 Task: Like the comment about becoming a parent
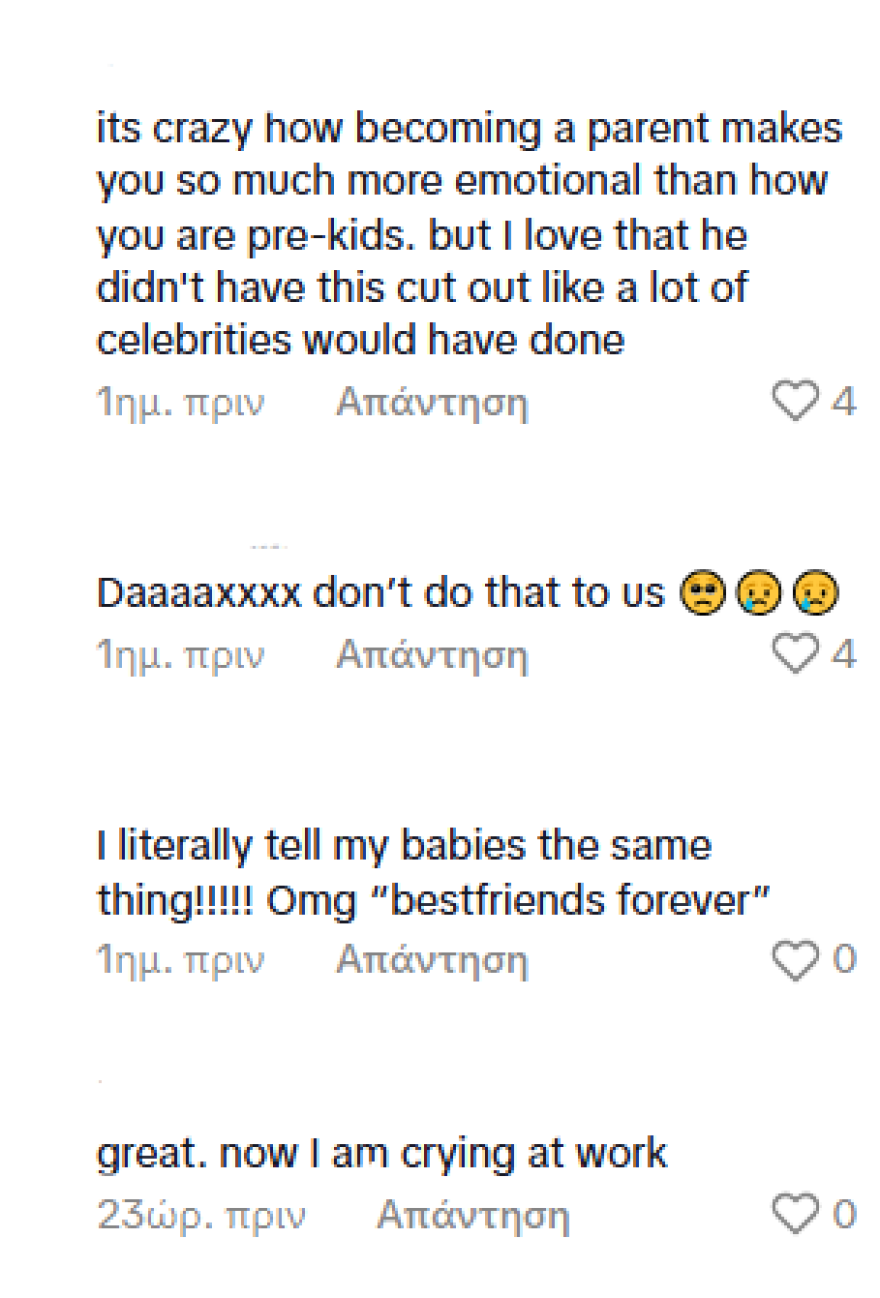pyautogui.click(x=795, y=402)
